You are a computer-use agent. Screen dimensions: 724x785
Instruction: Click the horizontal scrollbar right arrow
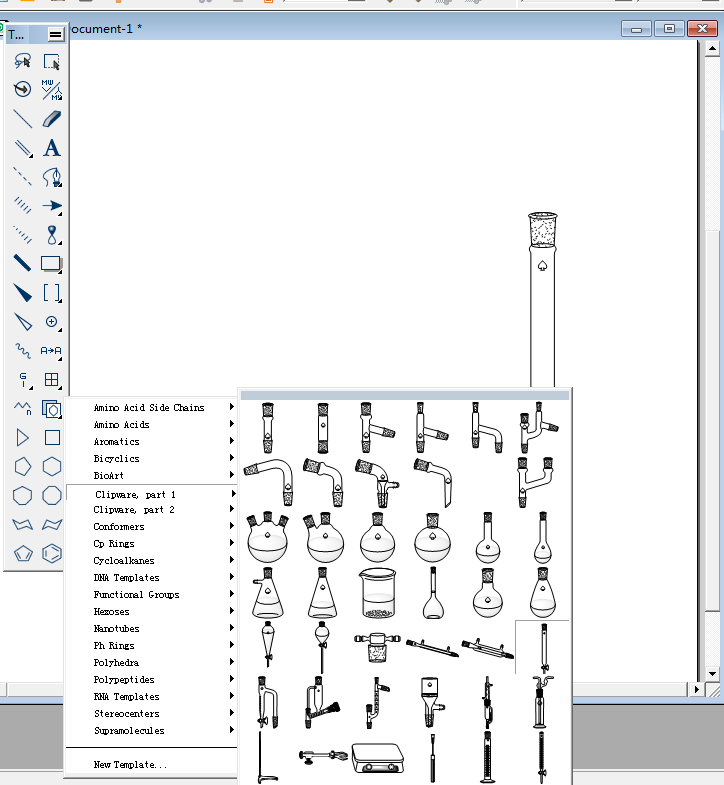696,689
